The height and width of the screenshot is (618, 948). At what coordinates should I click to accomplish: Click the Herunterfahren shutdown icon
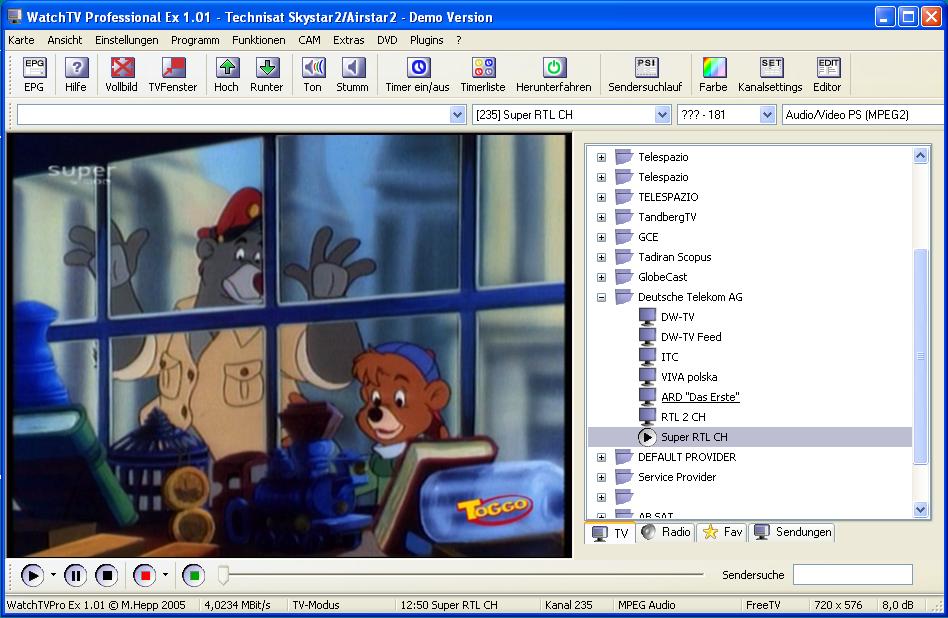pos(554,74)
